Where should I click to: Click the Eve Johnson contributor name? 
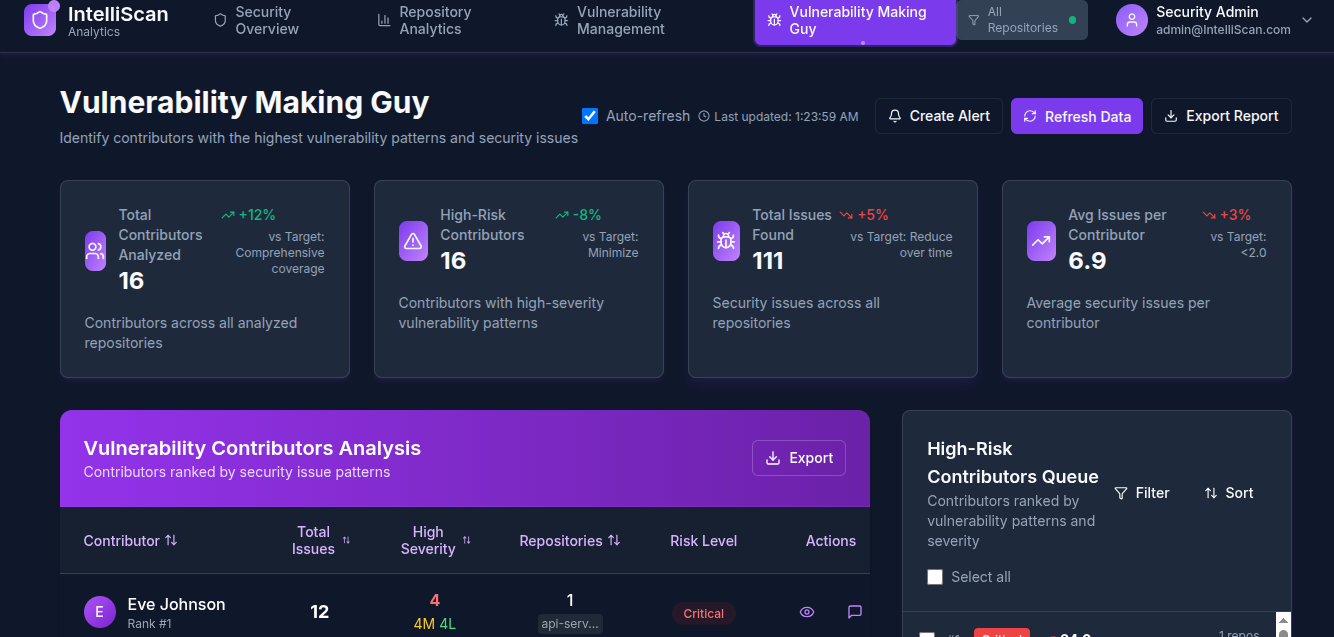click(x=176, y=604)
